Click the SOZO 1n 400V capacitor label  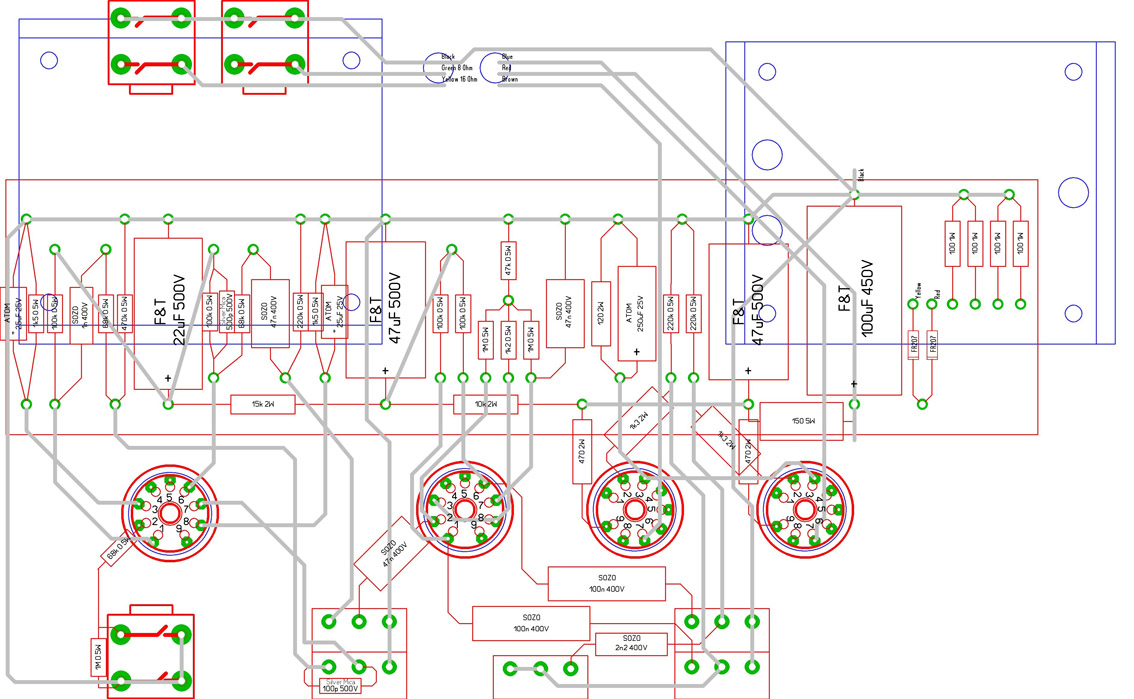point(81,313)
